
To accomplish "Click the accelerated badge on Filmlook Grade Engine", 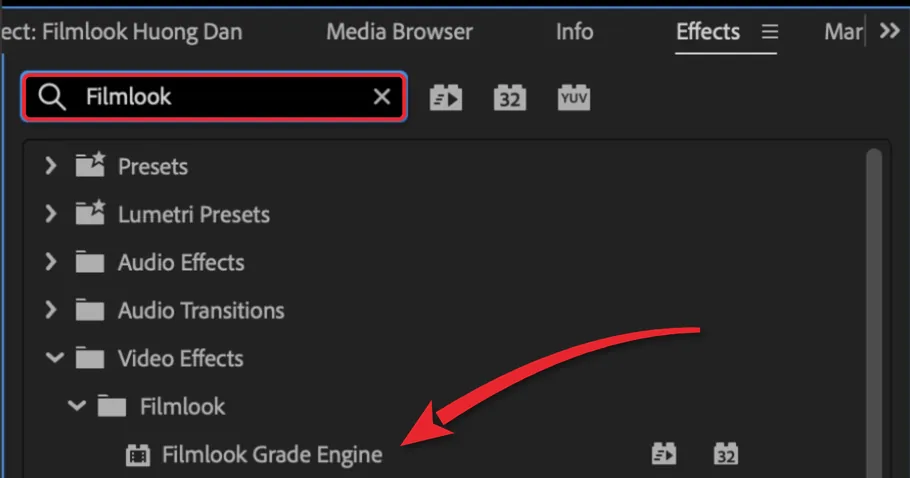I will [x=663, y=454].
